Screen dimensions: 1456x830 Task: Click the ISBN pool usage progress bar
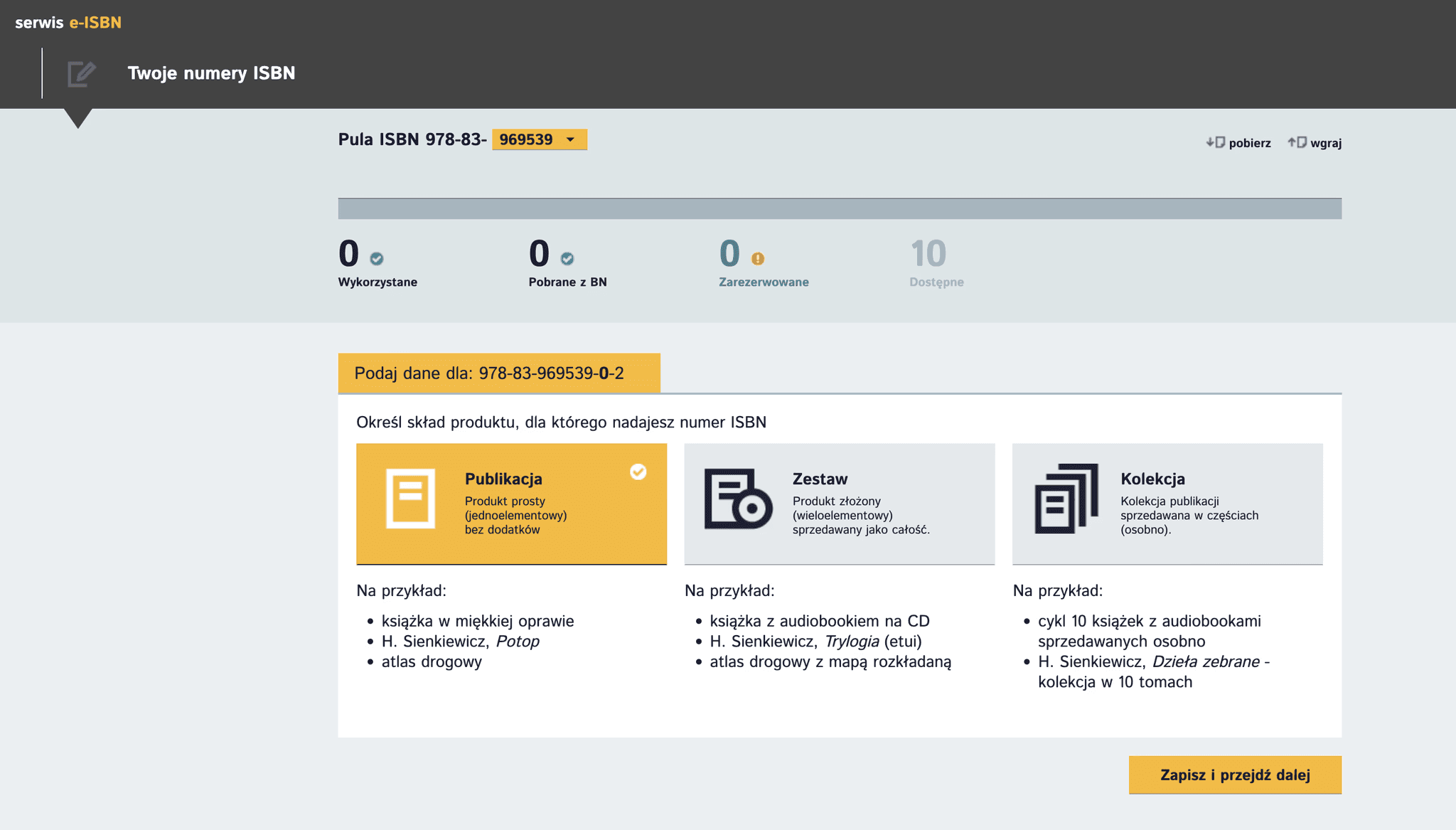pos(839,208)
